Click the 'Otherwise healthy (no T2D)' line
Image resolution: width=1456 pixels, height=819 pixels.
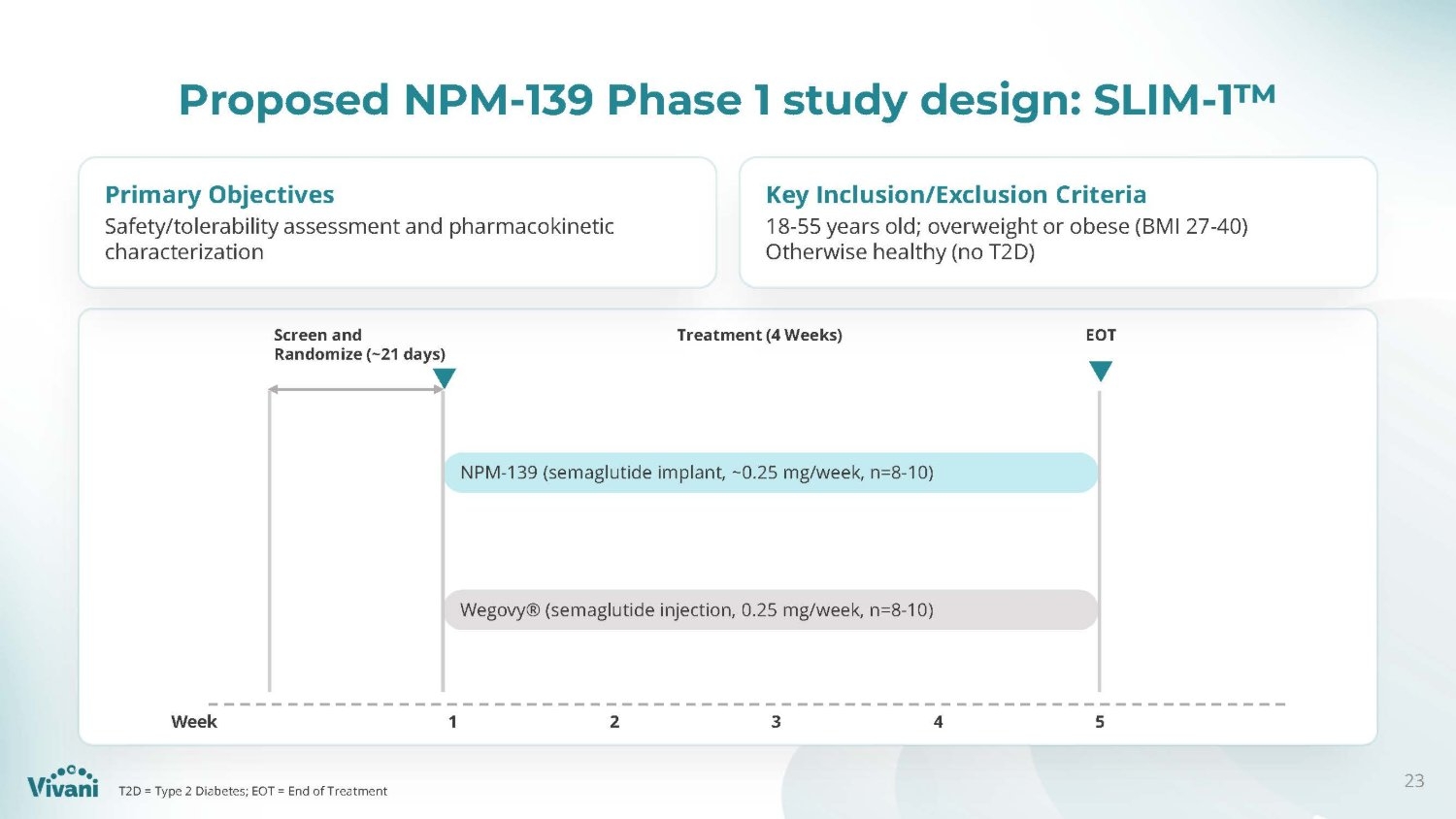point(900,252)
